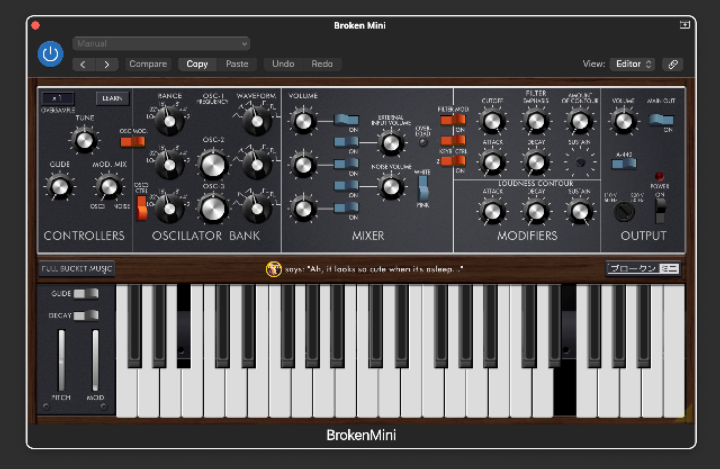The height and width of the screenshot is (469, 720).
Task: Toggle the bottom orange keyboard control 2 switch
Action: coord(453,161)
